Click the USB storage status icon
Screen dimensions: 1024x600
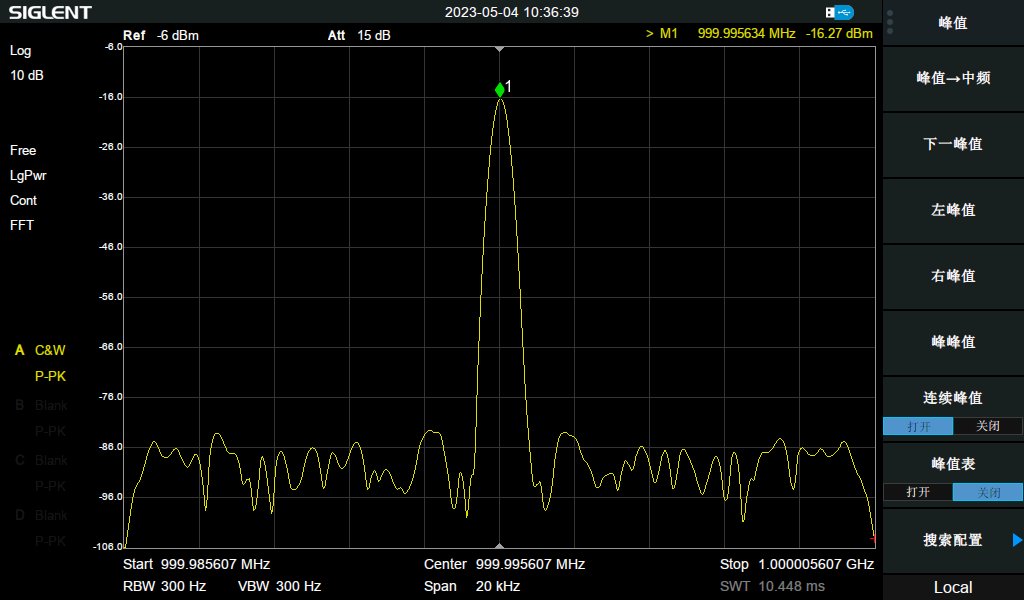point(839,12)
